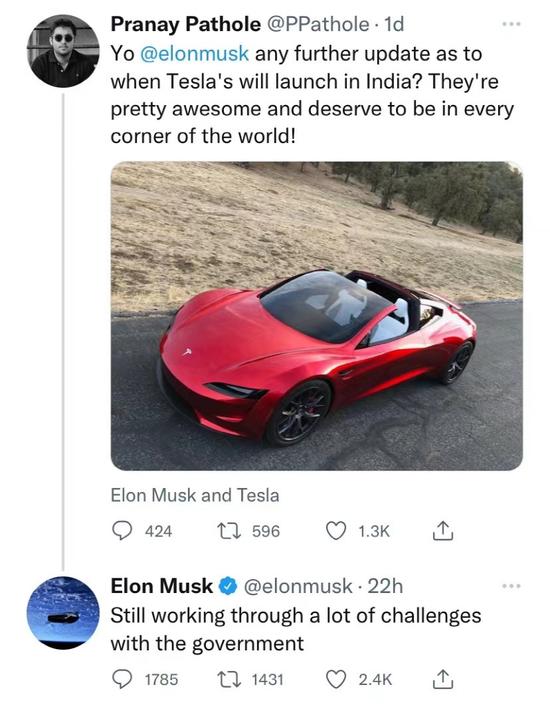Share Elon Musk's reply tweet

[443, 679]
